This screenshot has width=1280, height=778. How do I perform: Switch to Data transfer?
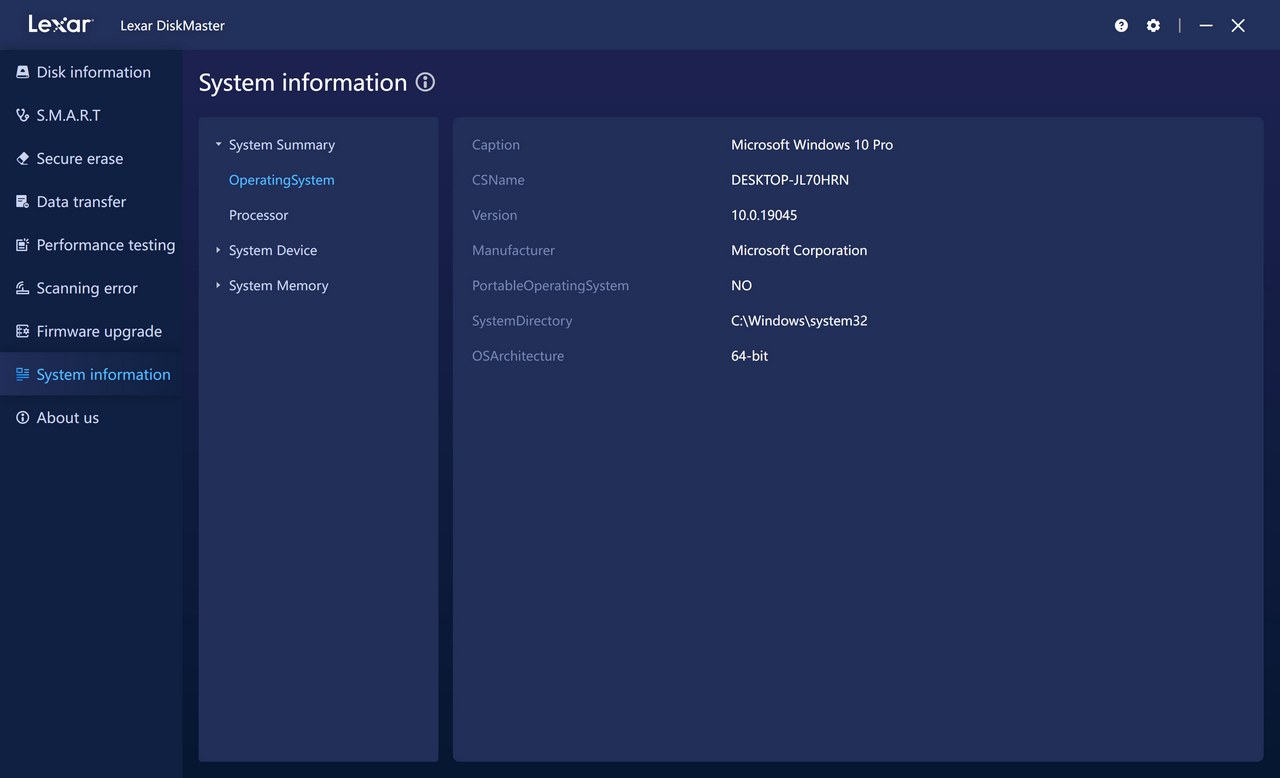[x=81, y=201]
